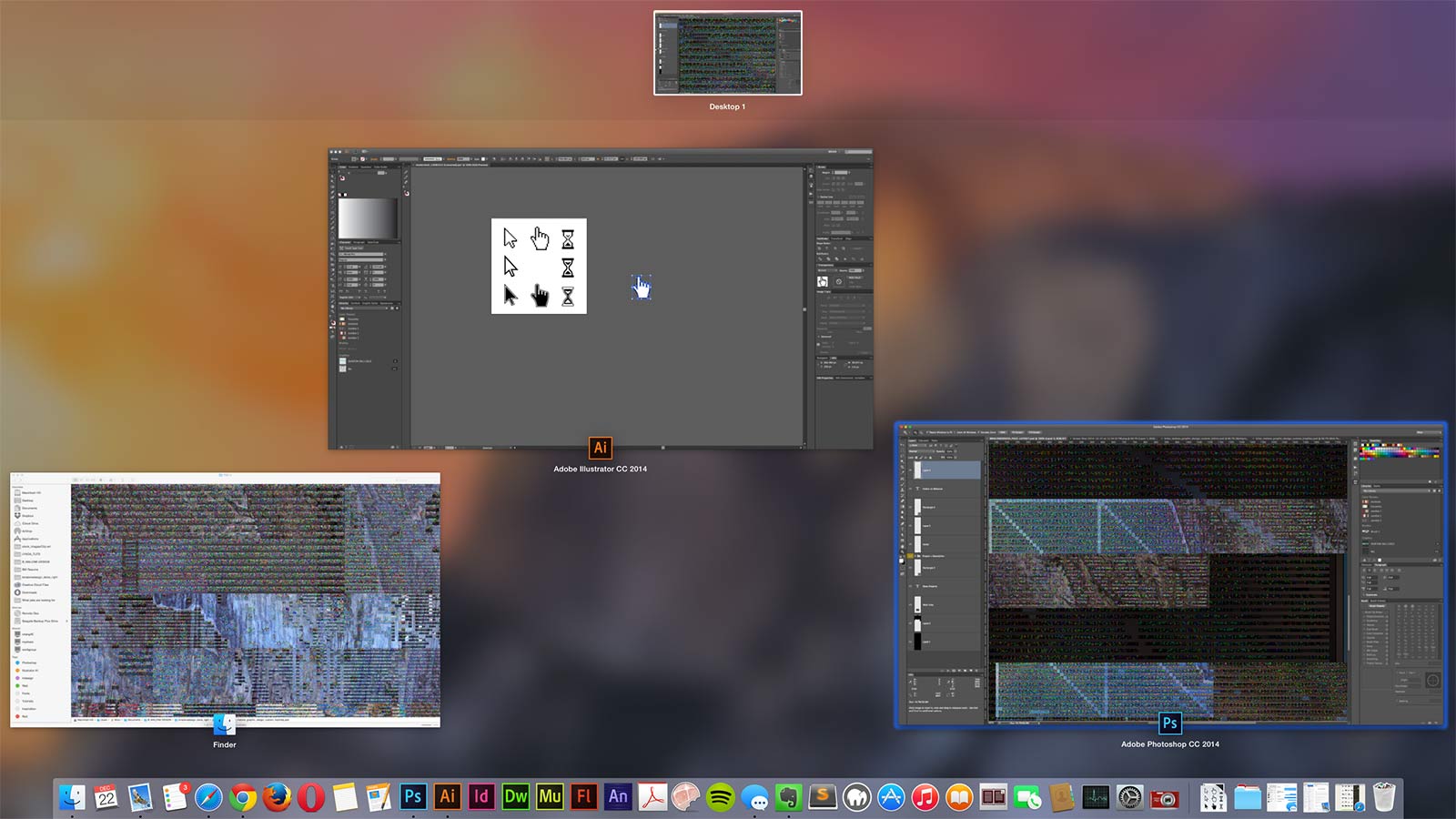Select the Finder window preview
The height and width of the screenshot is (819, 1456).
pos(225,599)
